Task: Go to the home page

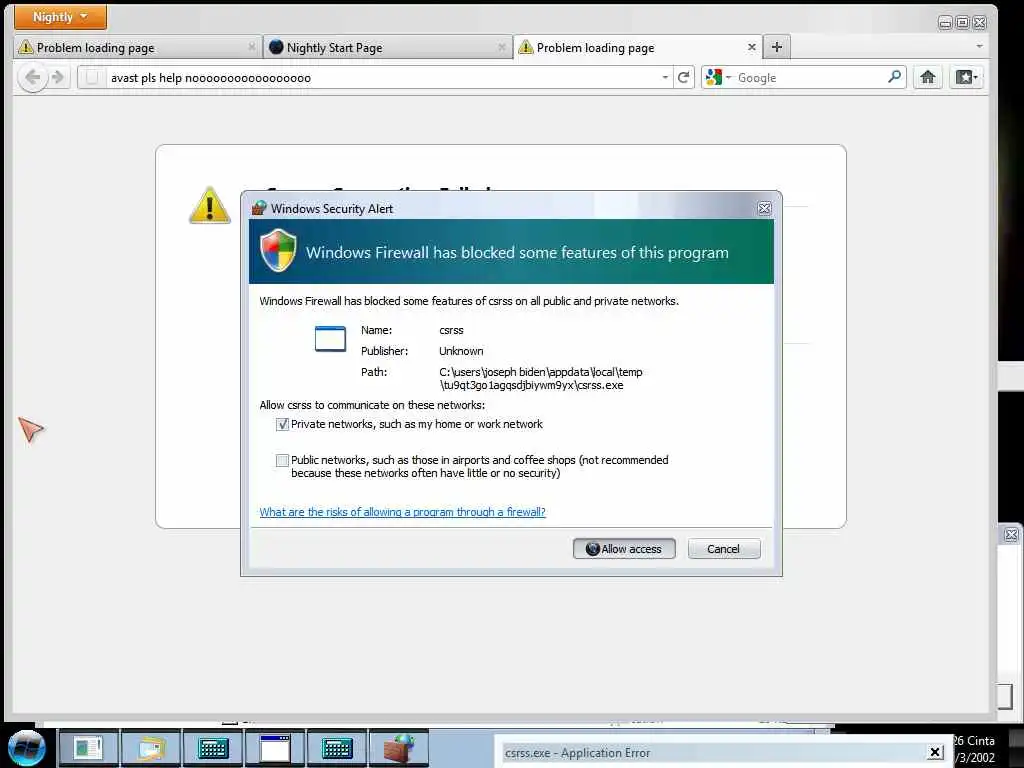Action: point(927,78)
